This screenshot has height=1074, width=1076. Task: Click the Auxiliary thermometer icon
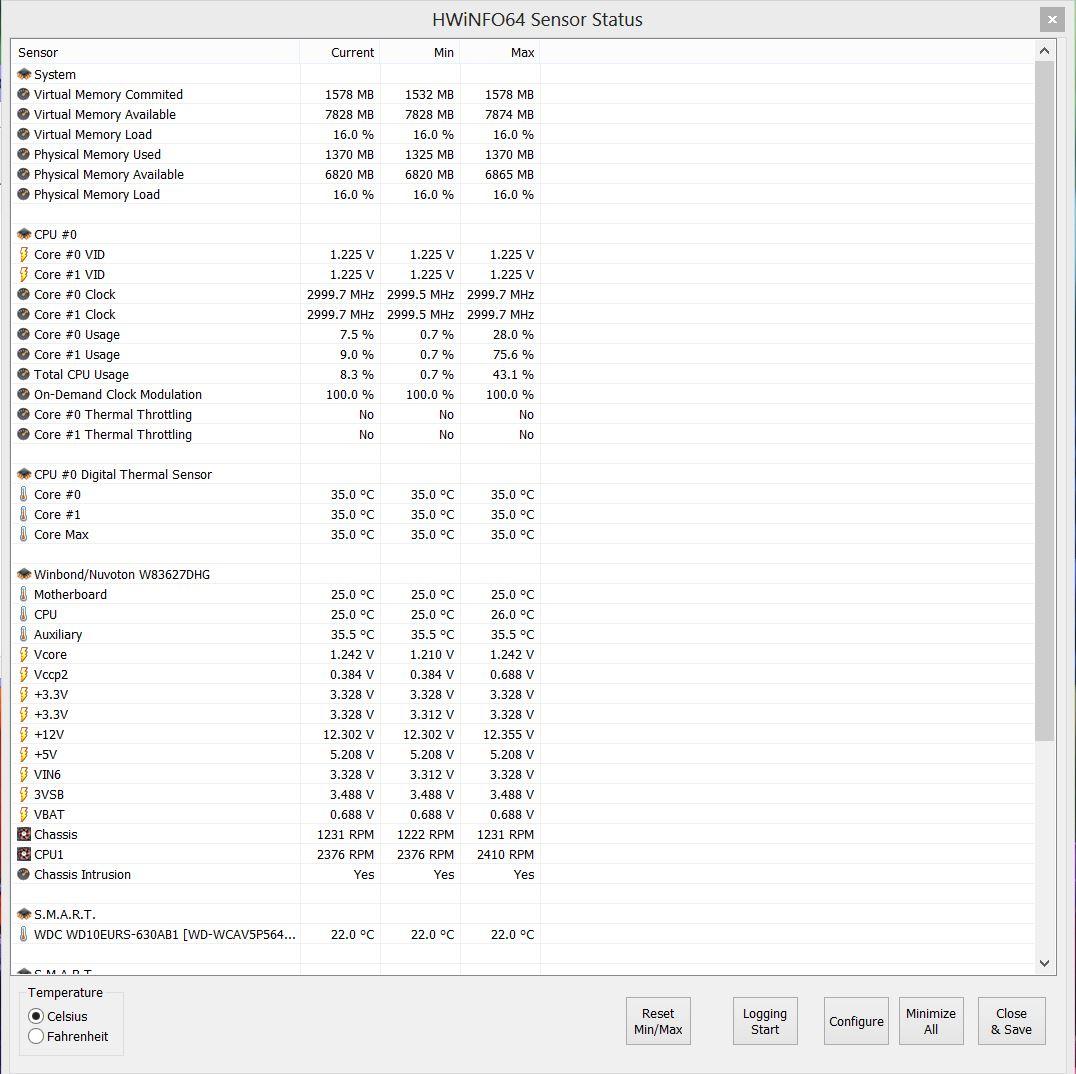23,634
